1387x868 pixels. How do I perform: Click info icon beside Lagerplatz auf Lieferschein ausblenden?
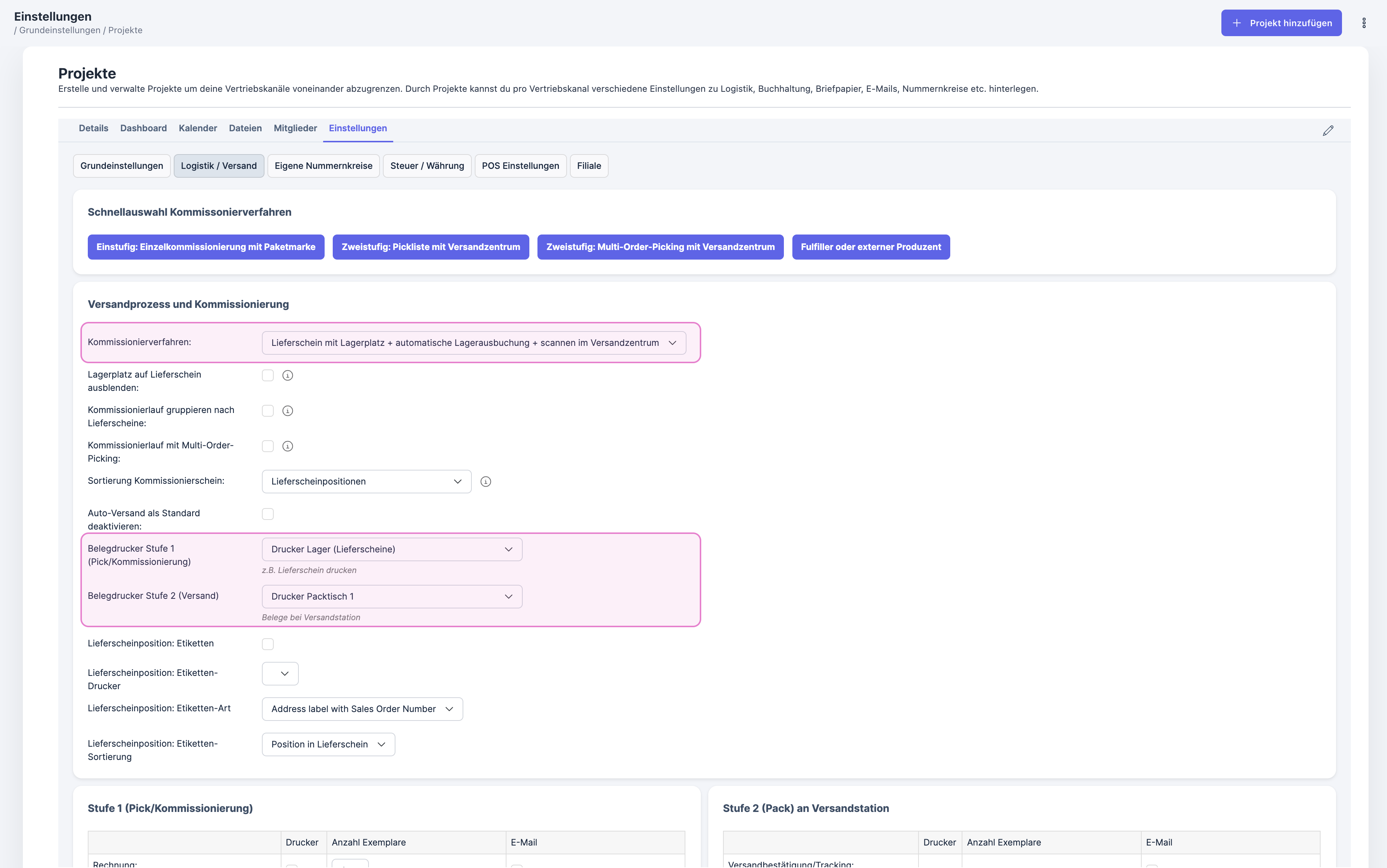(x=288, y=375)
